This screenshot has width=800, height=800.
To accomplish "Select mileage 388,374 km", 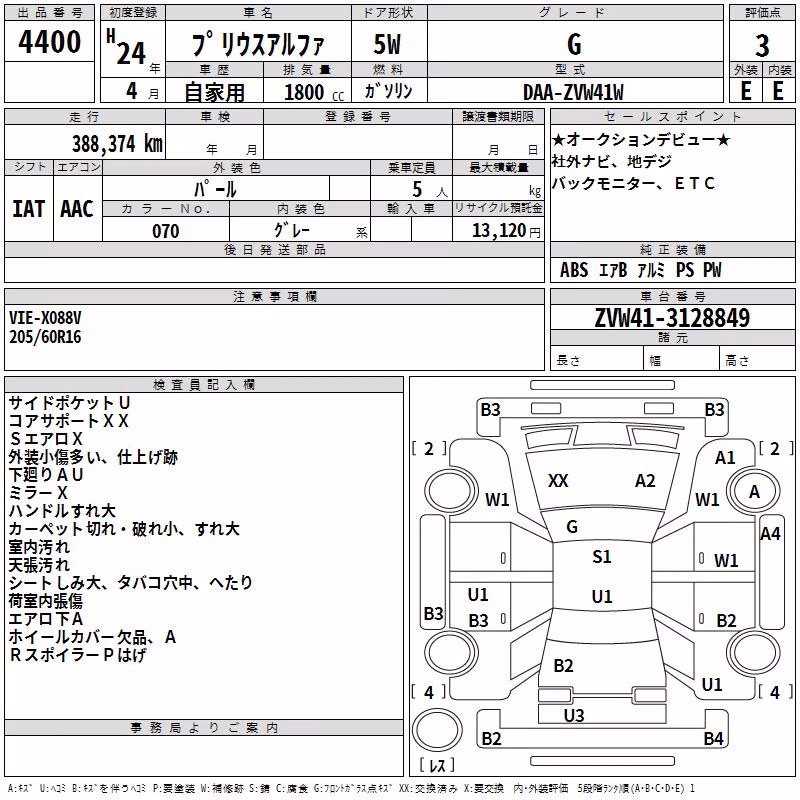I will (x=117, y=143).
